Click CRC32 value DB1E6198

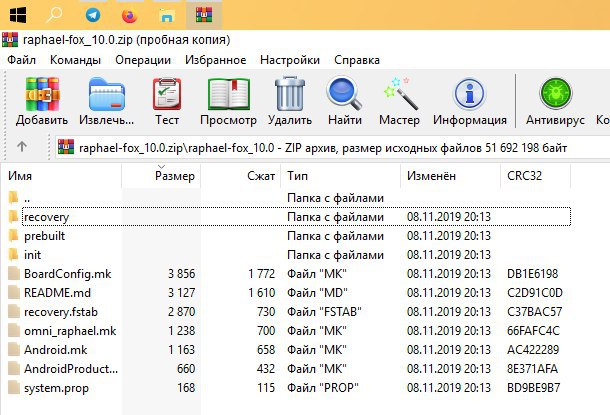(x=533, y=274)
